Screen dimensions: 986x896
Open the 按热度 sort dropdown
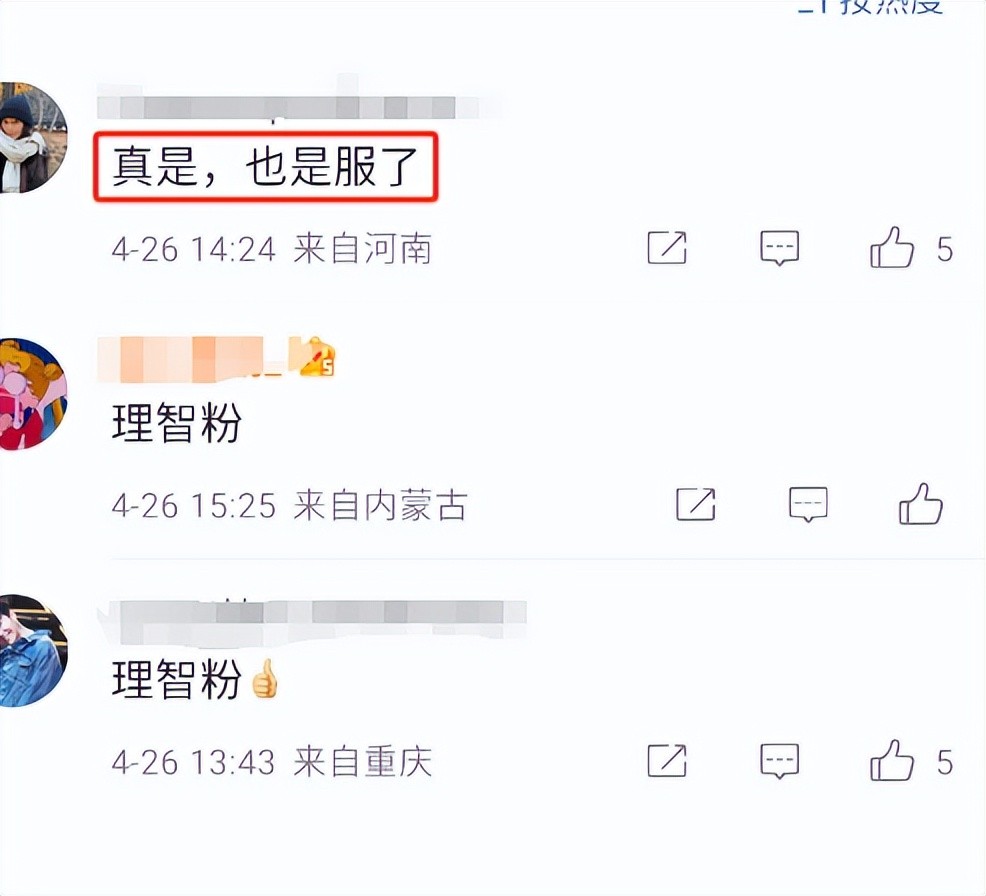pos(873,5)
